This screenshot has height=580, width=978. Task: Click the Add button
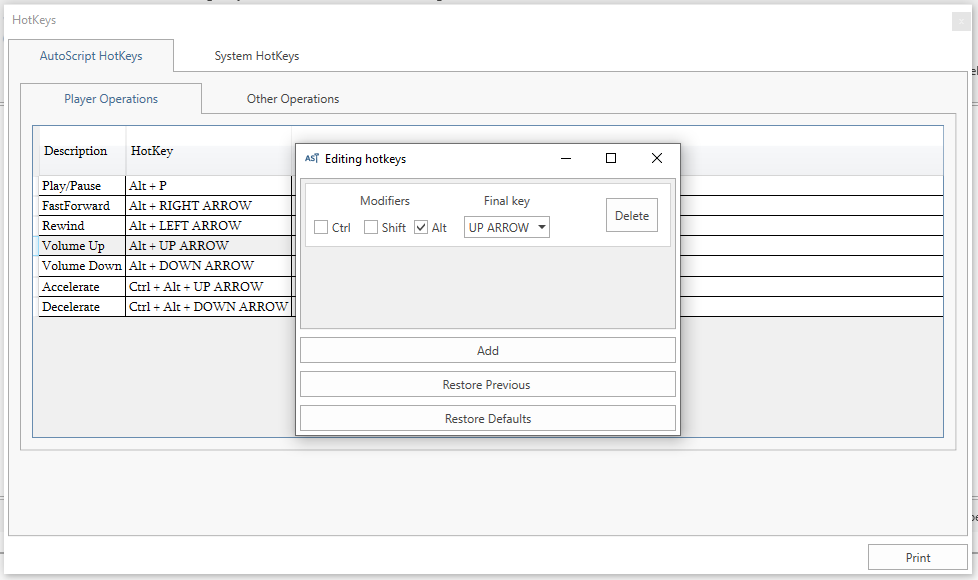pos(488,350)
